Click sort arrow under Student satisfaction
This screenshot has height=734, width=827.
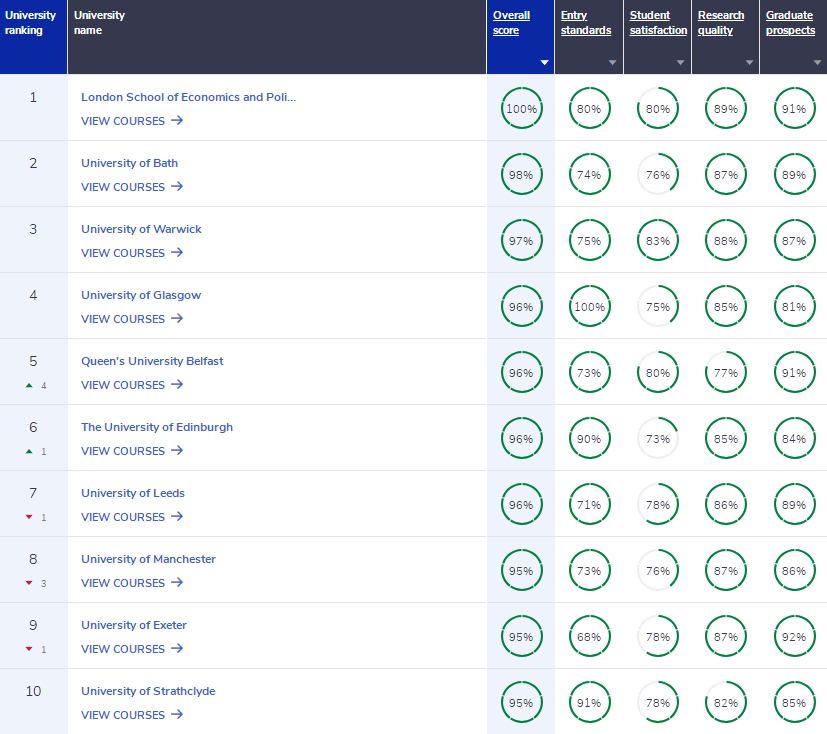pyautogui.click(x=680, y=63)
